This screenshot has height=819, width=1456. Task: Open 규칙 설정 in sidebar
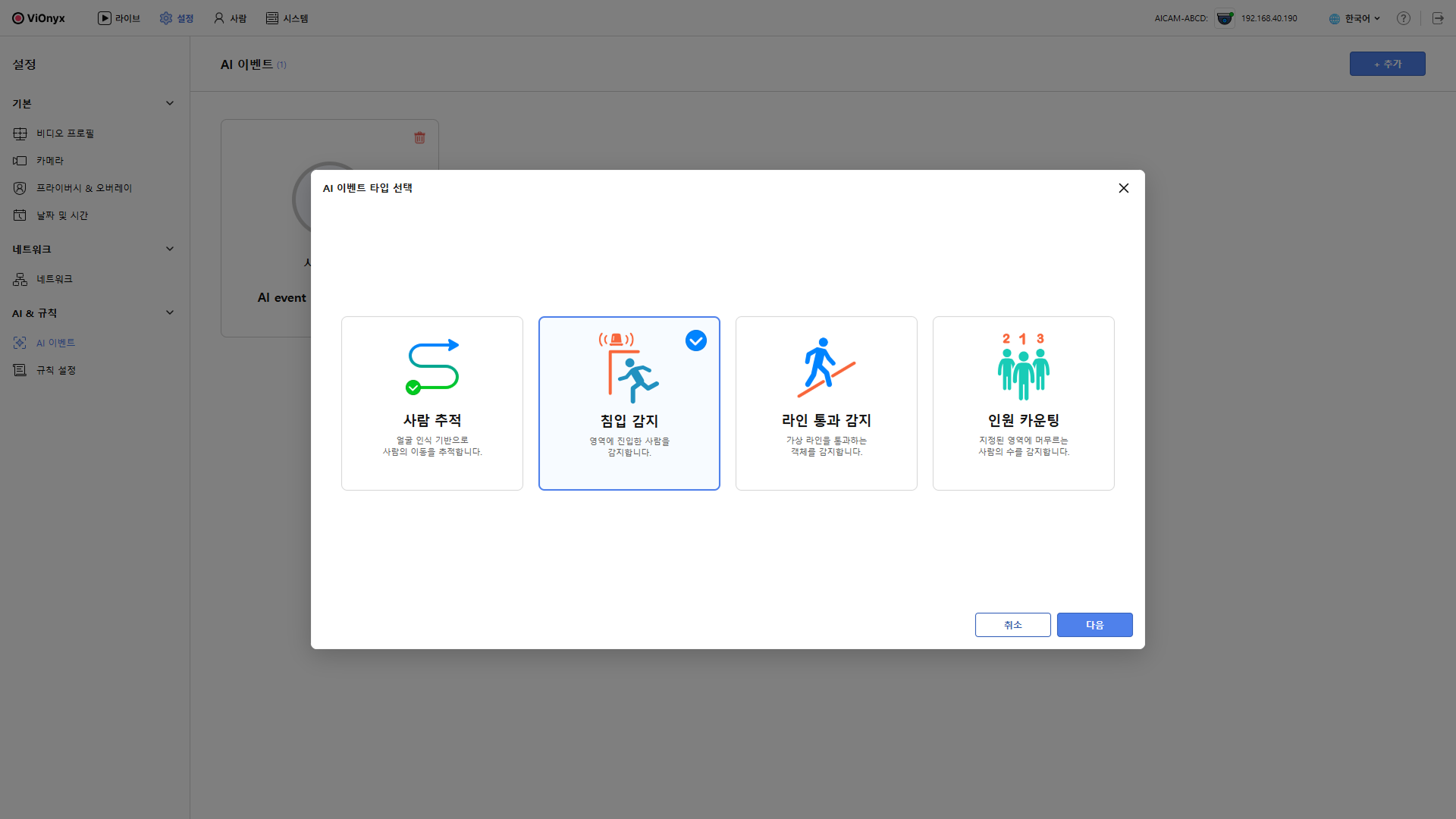click(56, 370)
